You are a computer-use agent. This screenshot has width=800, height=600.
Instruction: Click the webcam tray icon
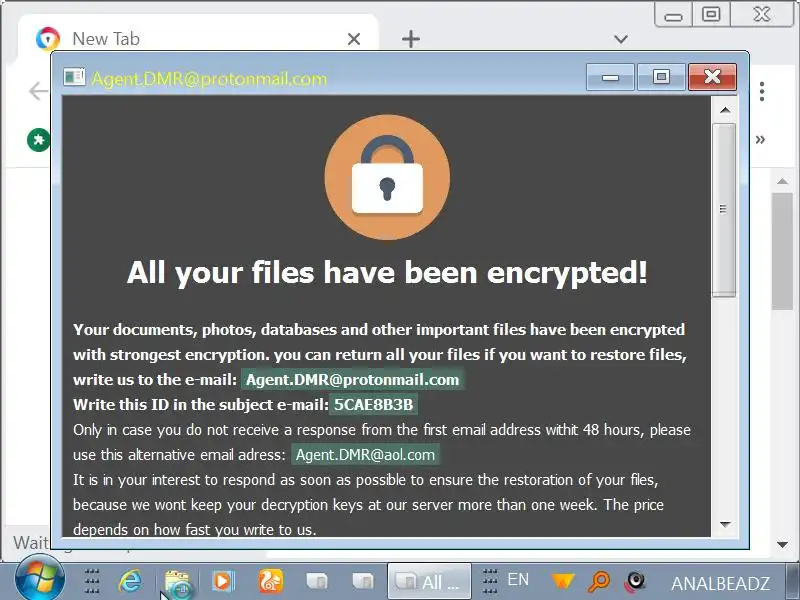pyautogui.click(x=635, y=581)
